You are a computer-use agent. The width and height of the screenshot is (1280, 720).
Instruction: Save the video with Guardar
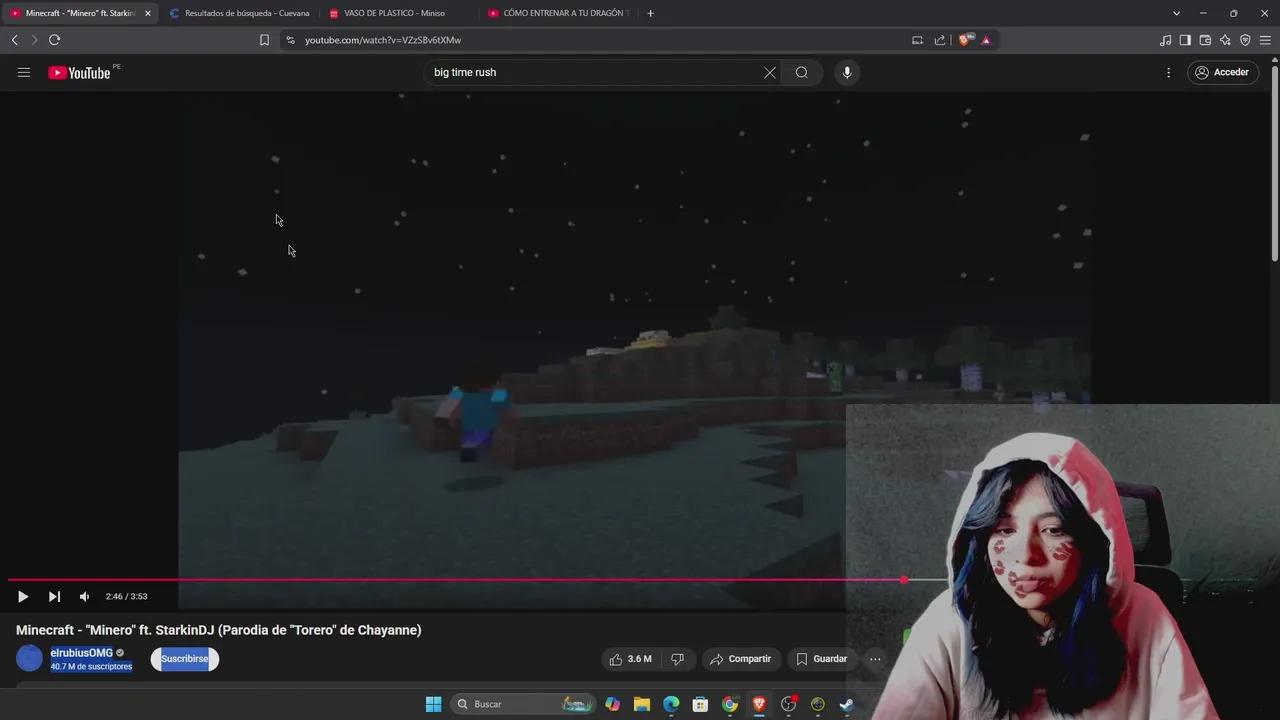[x=821, y=659]
